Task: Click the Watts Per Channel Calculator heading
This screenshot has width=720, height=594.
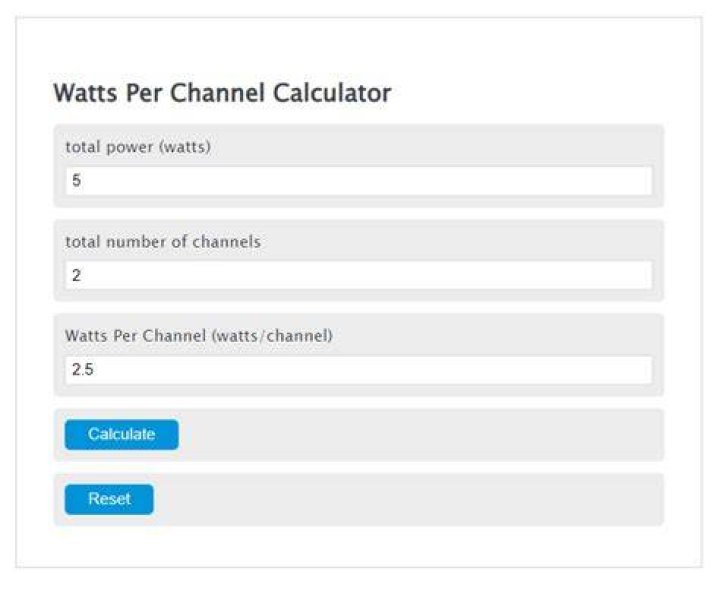Action: click(x=222, y=93)
